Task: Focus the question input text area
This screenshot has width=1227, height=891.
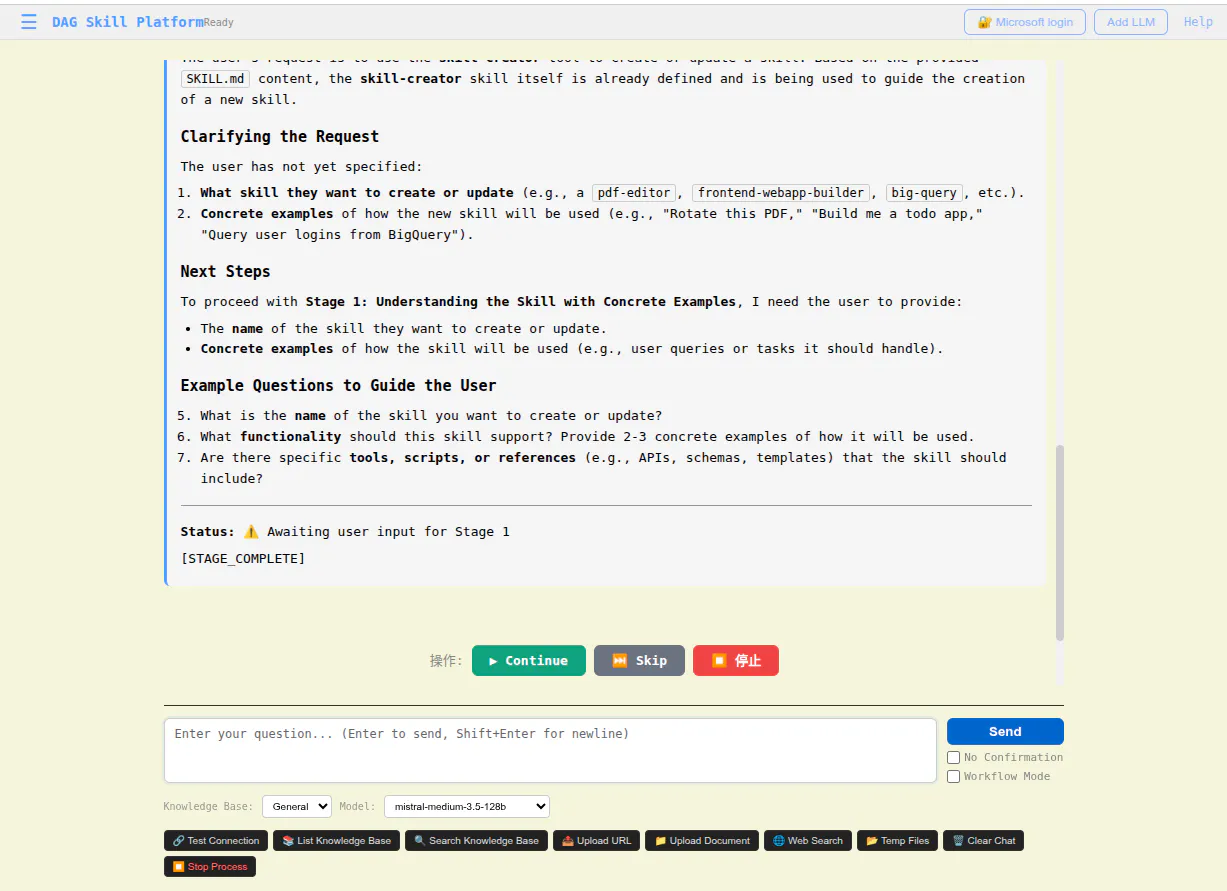Action: (x=550, y=750)
